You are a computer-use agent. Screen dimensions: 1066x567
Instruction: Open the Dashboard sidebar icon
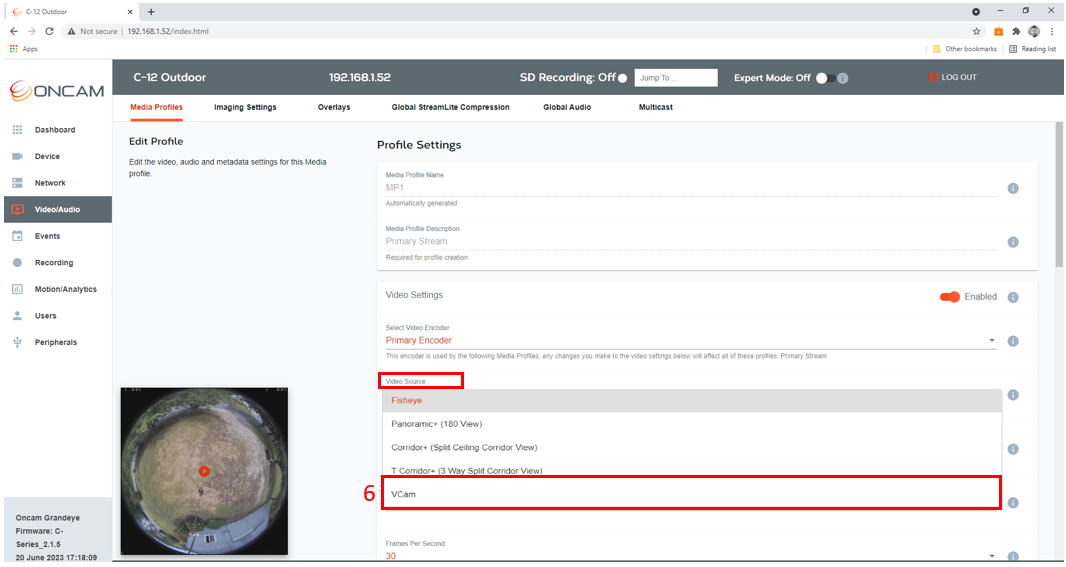[x=18, y=130]
